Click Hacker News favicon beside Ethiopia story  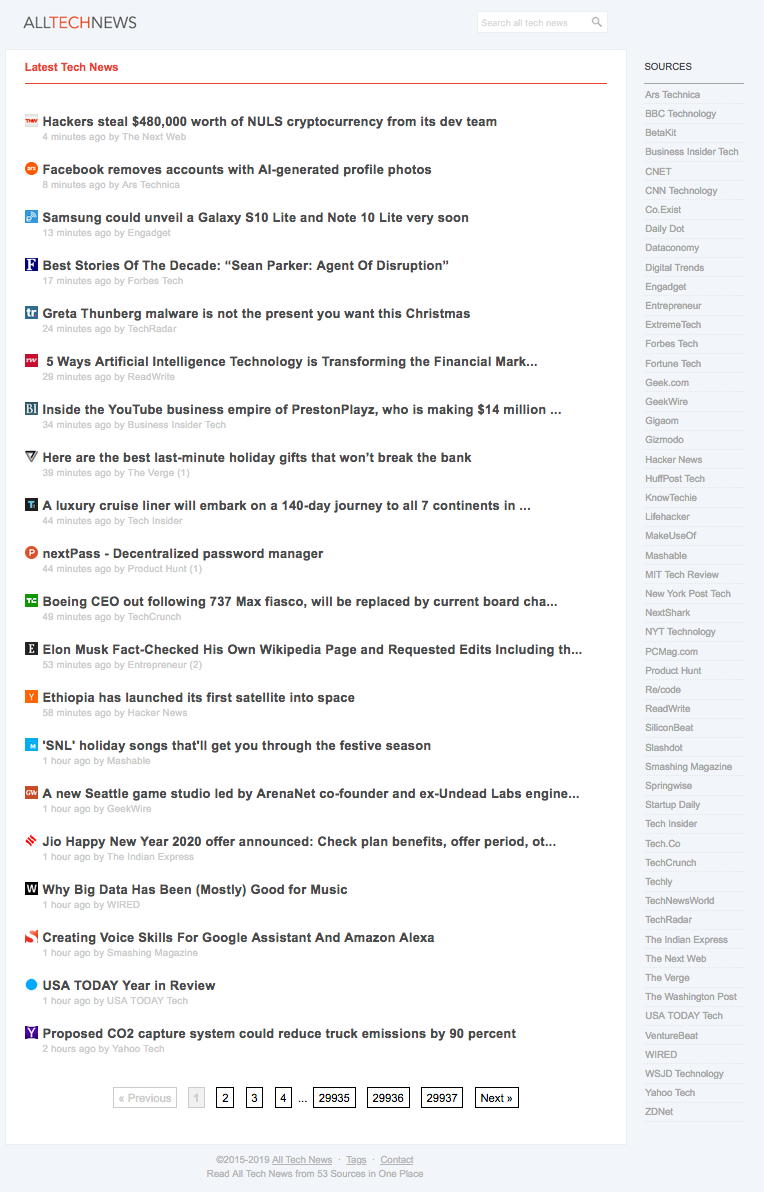pyautogui.click(x=31, y=696)
